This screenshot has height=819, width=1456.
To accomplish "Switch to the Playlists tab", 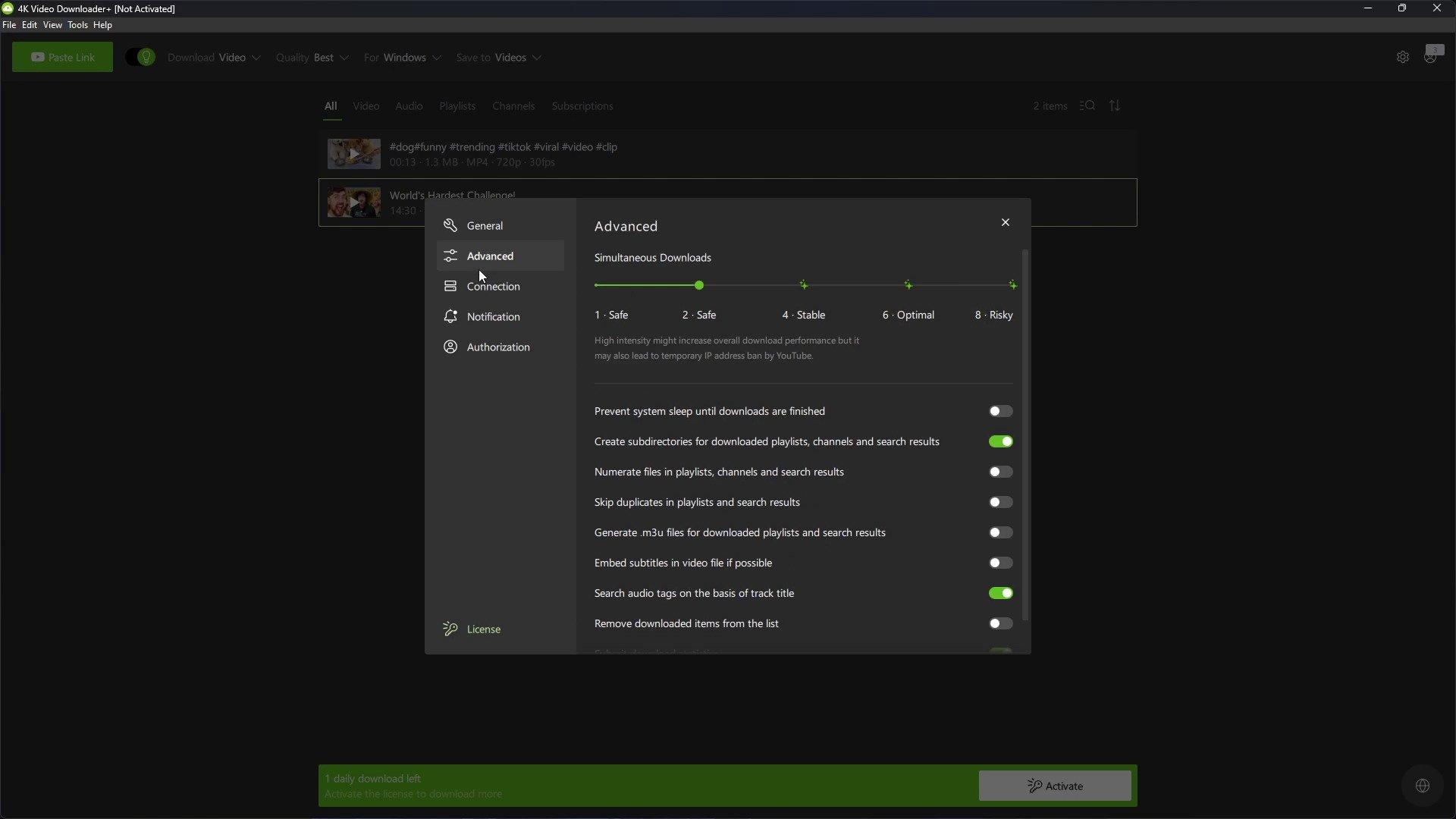I will 457,106.
